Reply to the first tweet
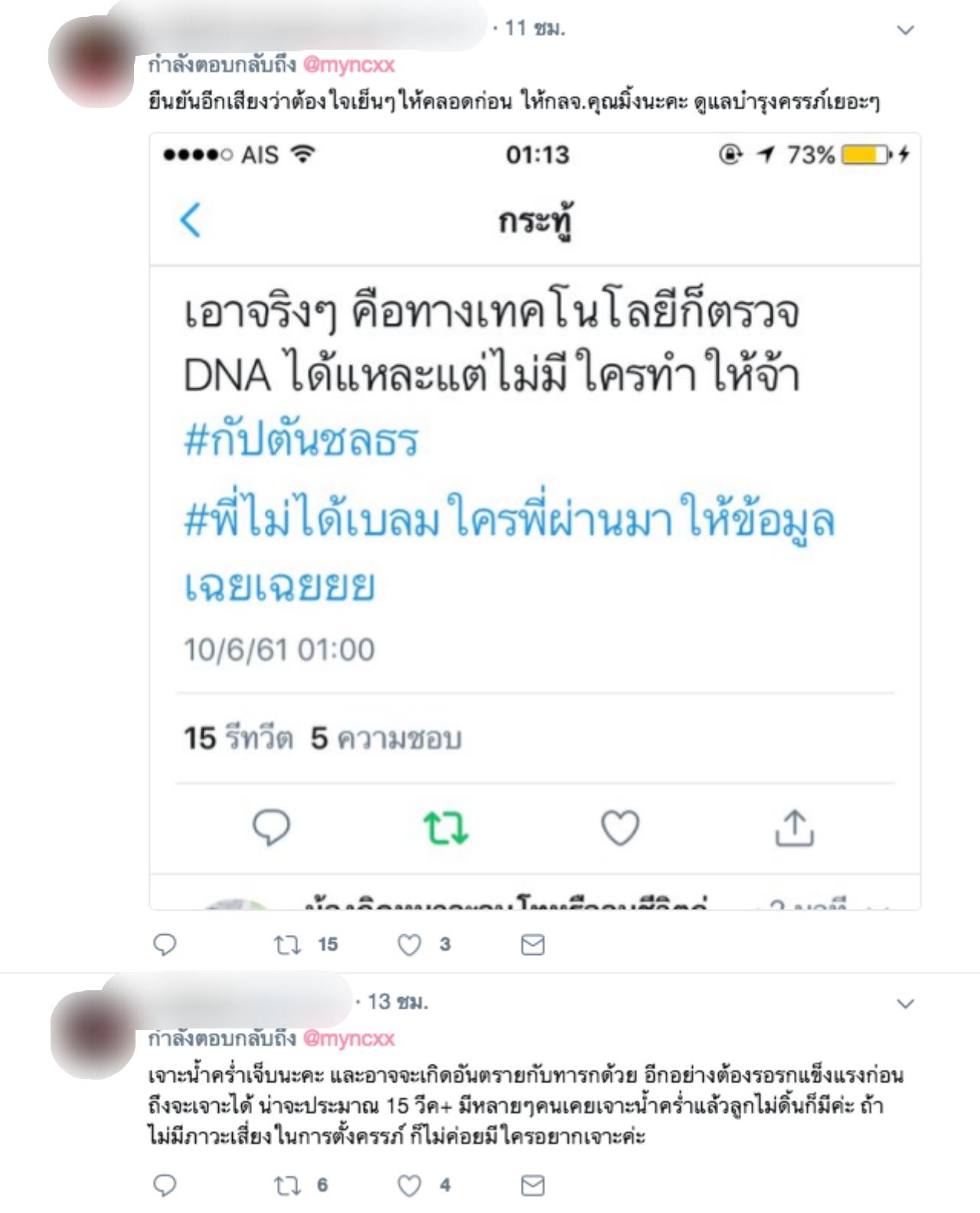 [x=165, y=944]
